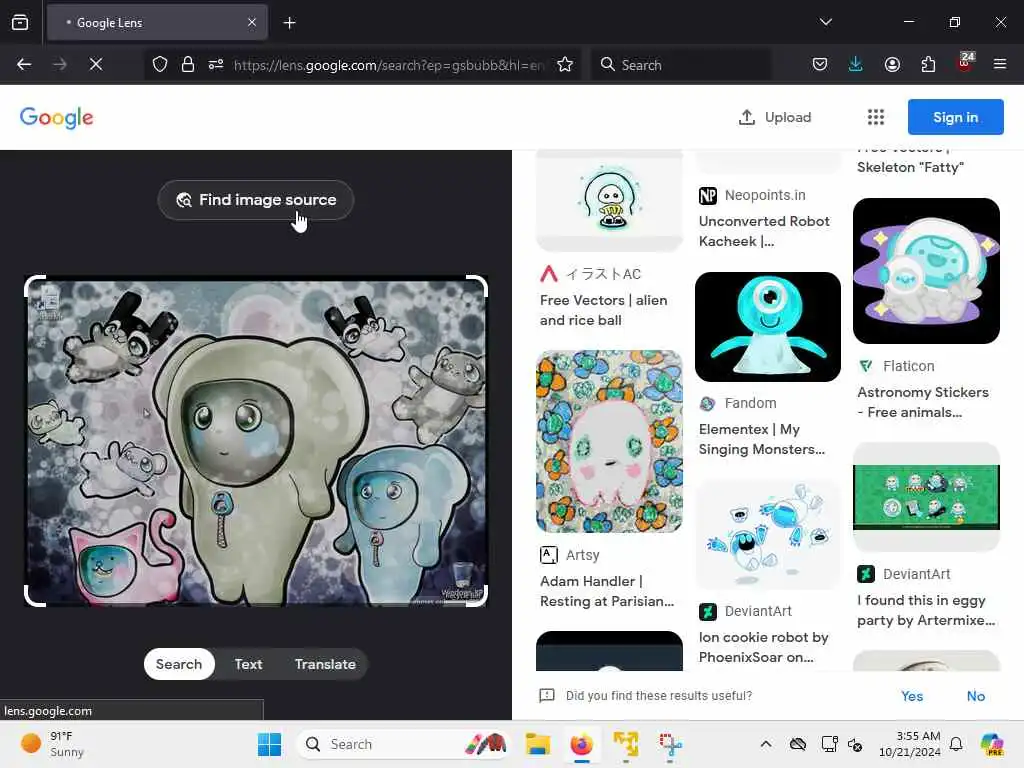Click the blue Sign in button
1024x768 pixels.
(x=955, y=117)
